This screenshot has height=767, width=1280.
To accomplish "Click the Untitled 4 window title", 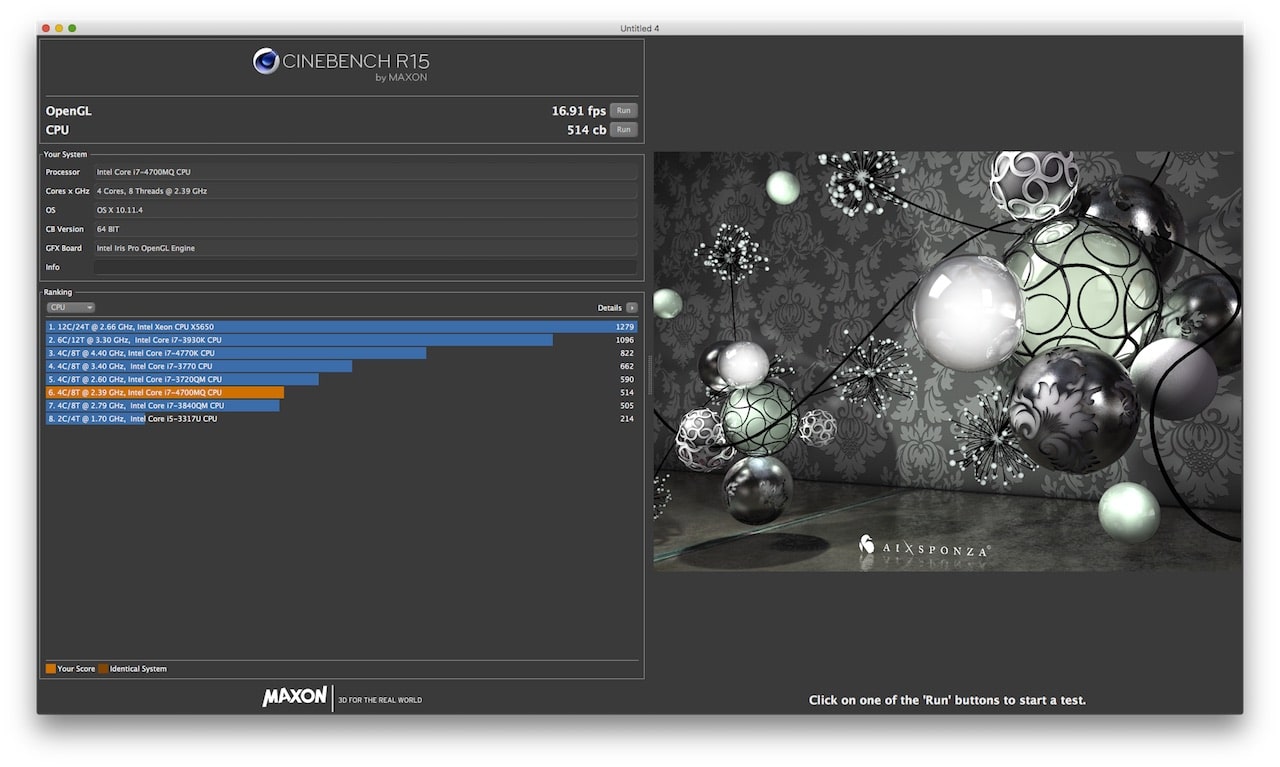I will tap(640, 28).
